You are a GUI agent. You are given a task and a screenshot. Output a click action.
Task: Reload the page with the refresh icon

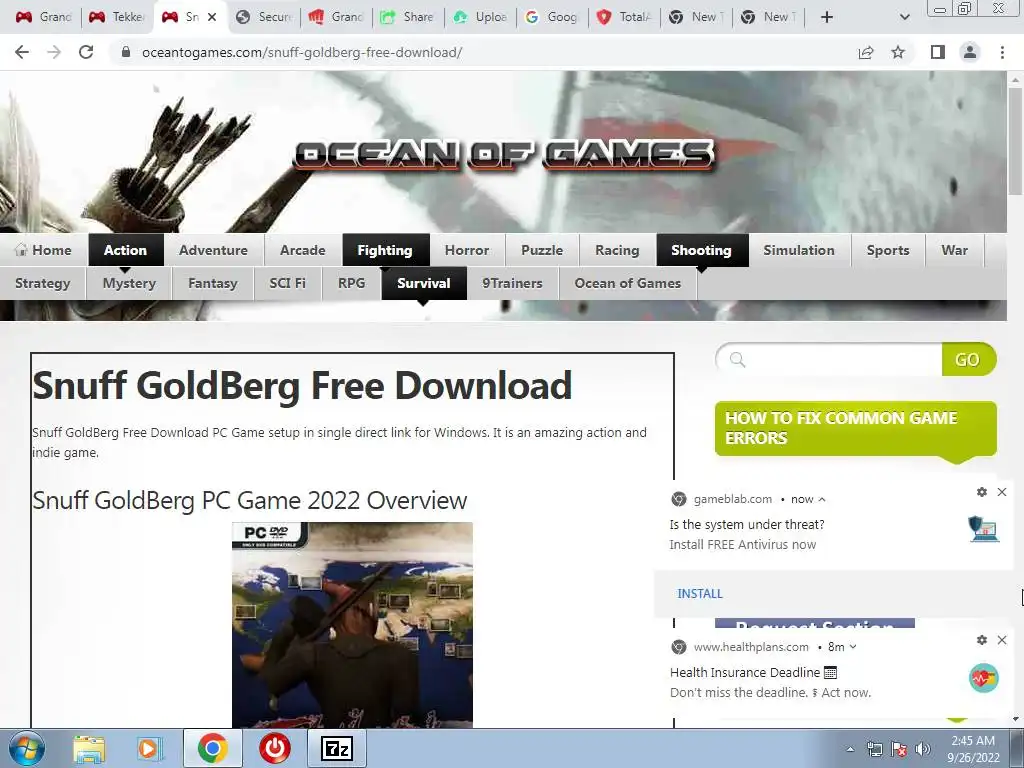[x=86, y=52]
